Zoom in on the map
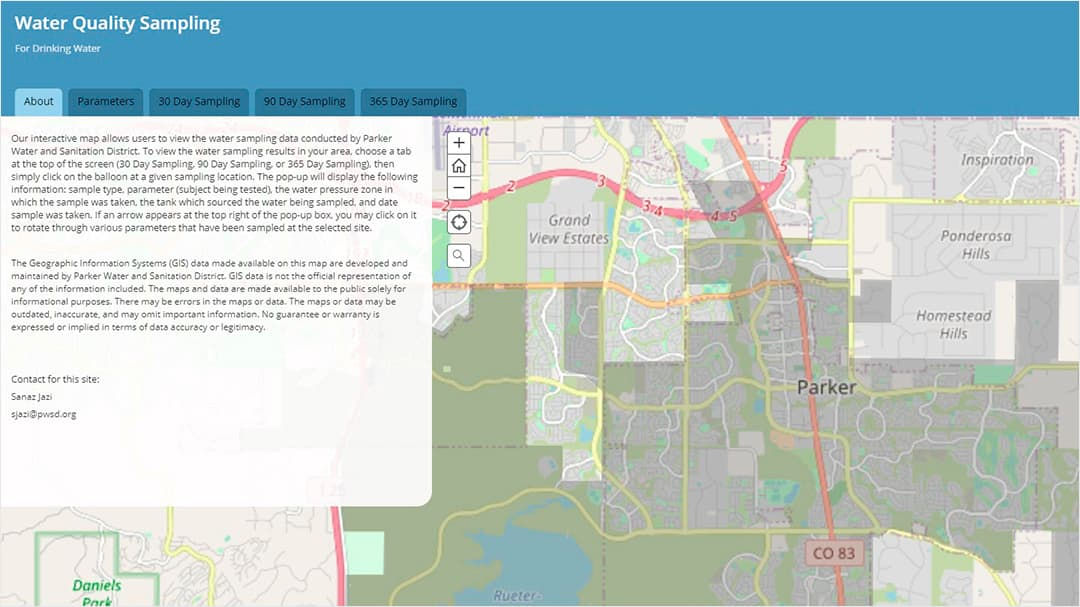Image resolution: width=1080 pixels, height=607 pixels. 458,143
